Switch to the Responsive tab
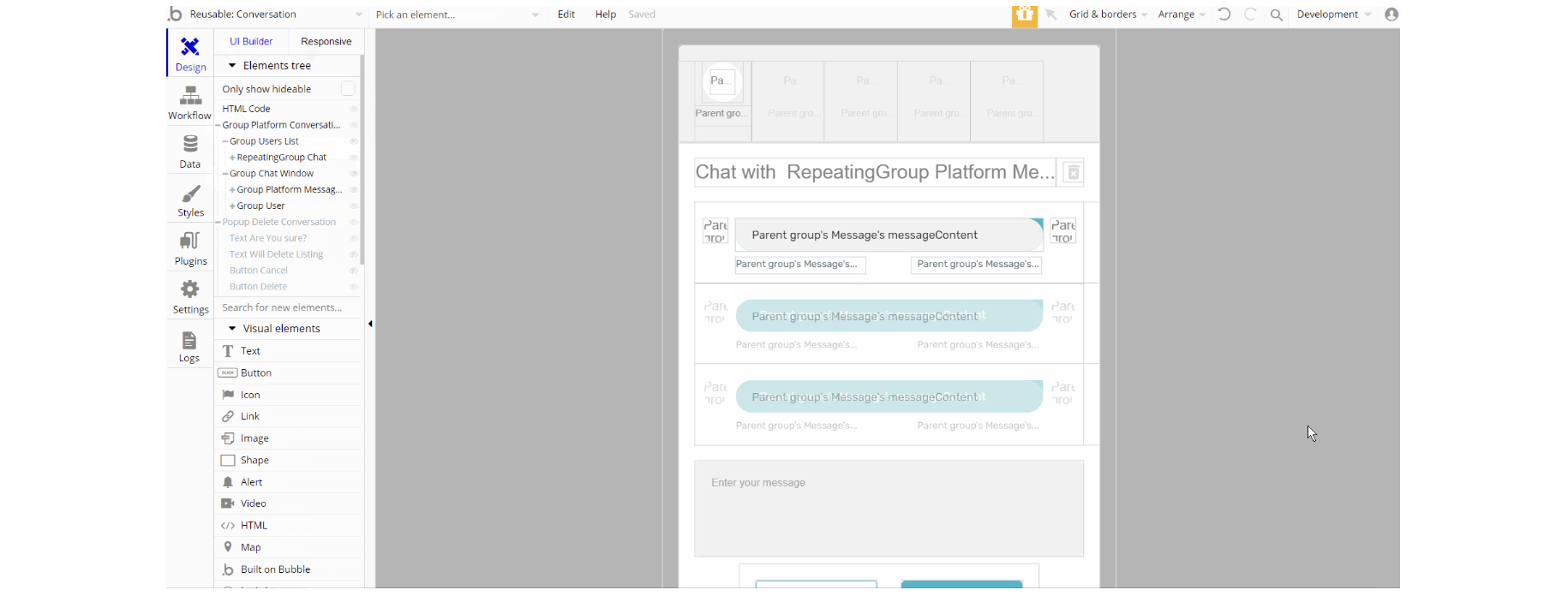 coord(326,41)
